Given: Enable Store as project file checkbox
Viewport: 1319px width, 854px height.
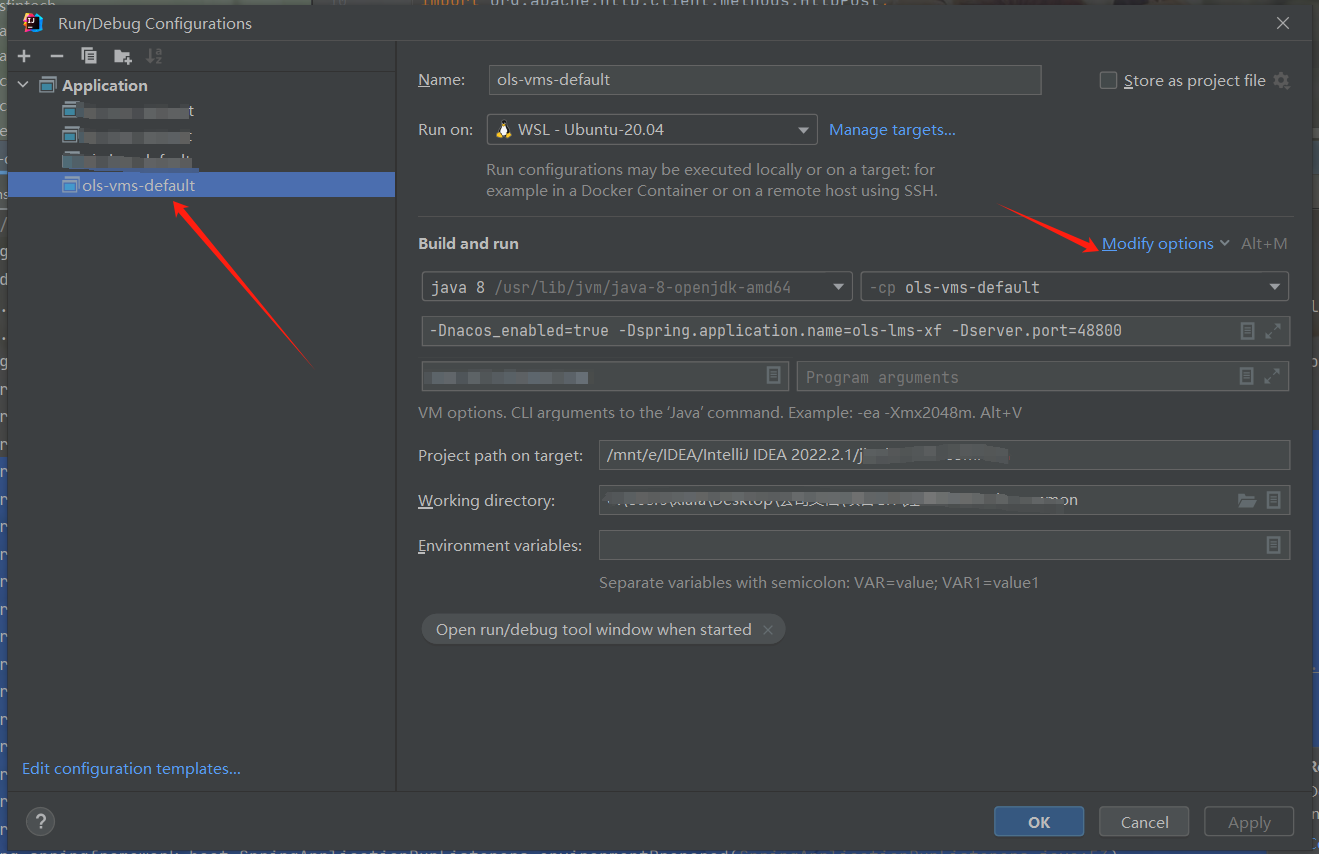Looking at the screenshot, I should click(x=1108, y=81).
